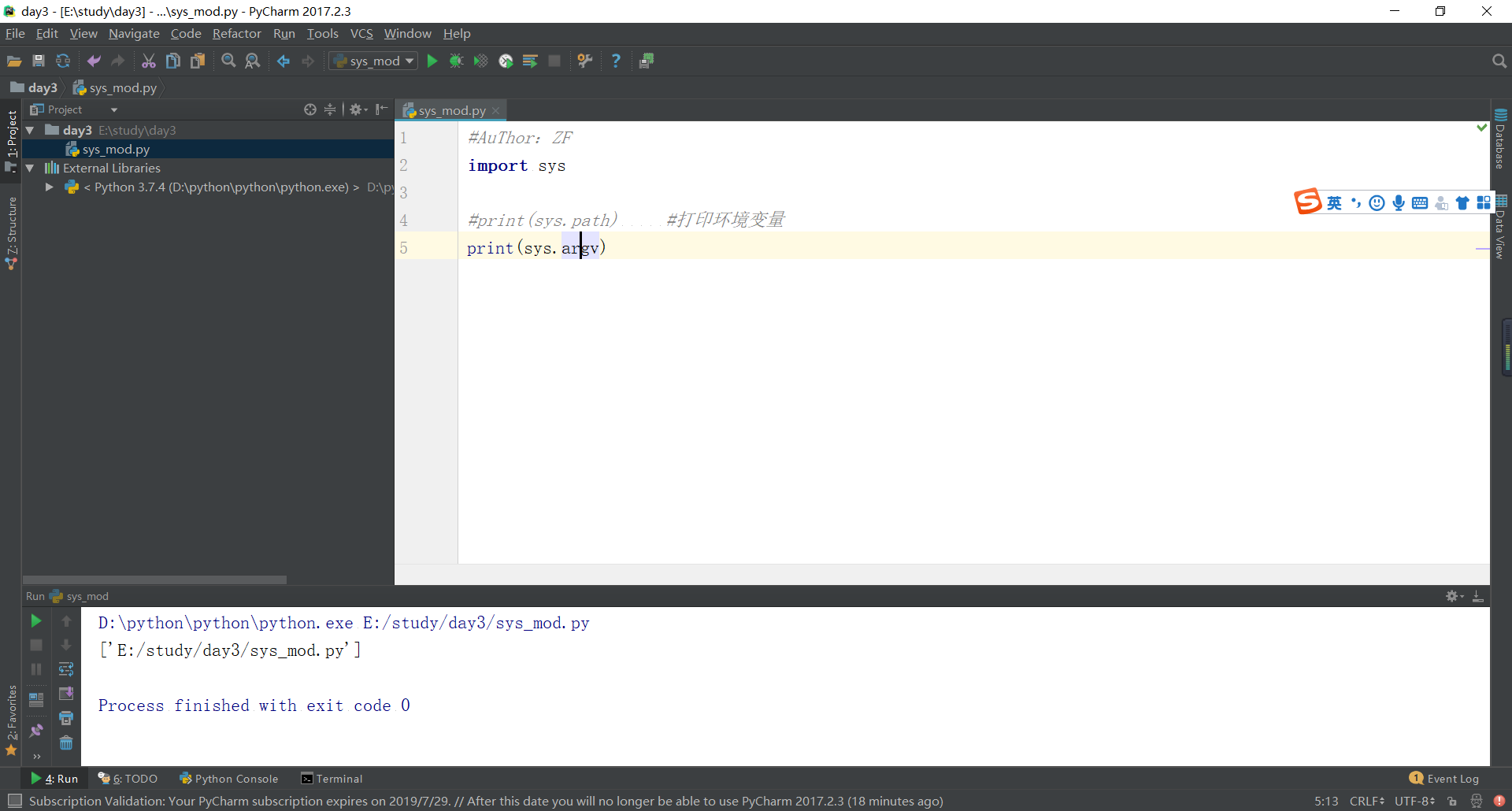Open the File menu
1512x811 pixels.
pyautogui.click(x=15, y=33)
